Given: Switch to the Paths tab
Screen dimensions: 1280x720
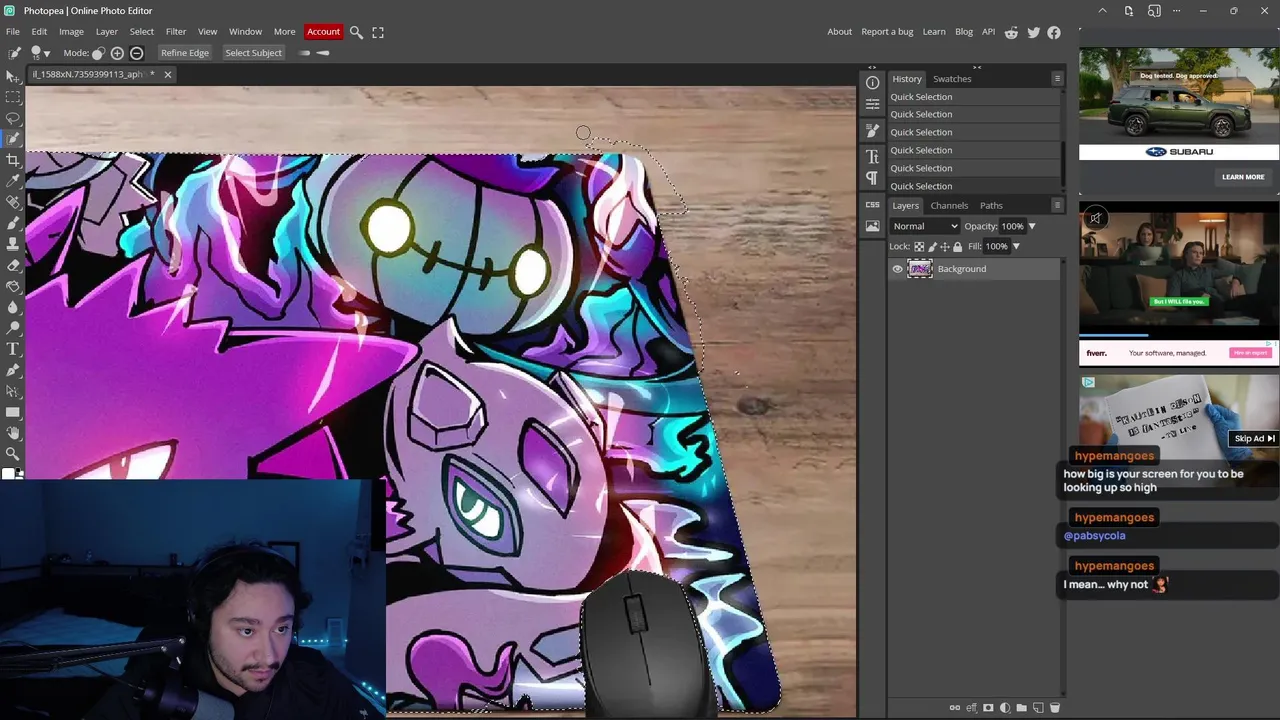Looking at the screenshot, I should pyautogui.click(x=991, y=205).
